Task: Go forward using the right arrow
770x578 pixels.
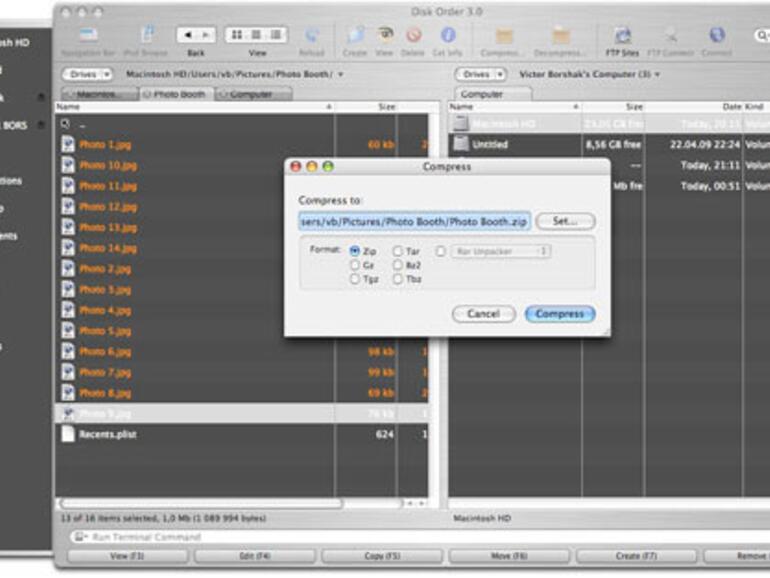Action: tap(206, 35)
